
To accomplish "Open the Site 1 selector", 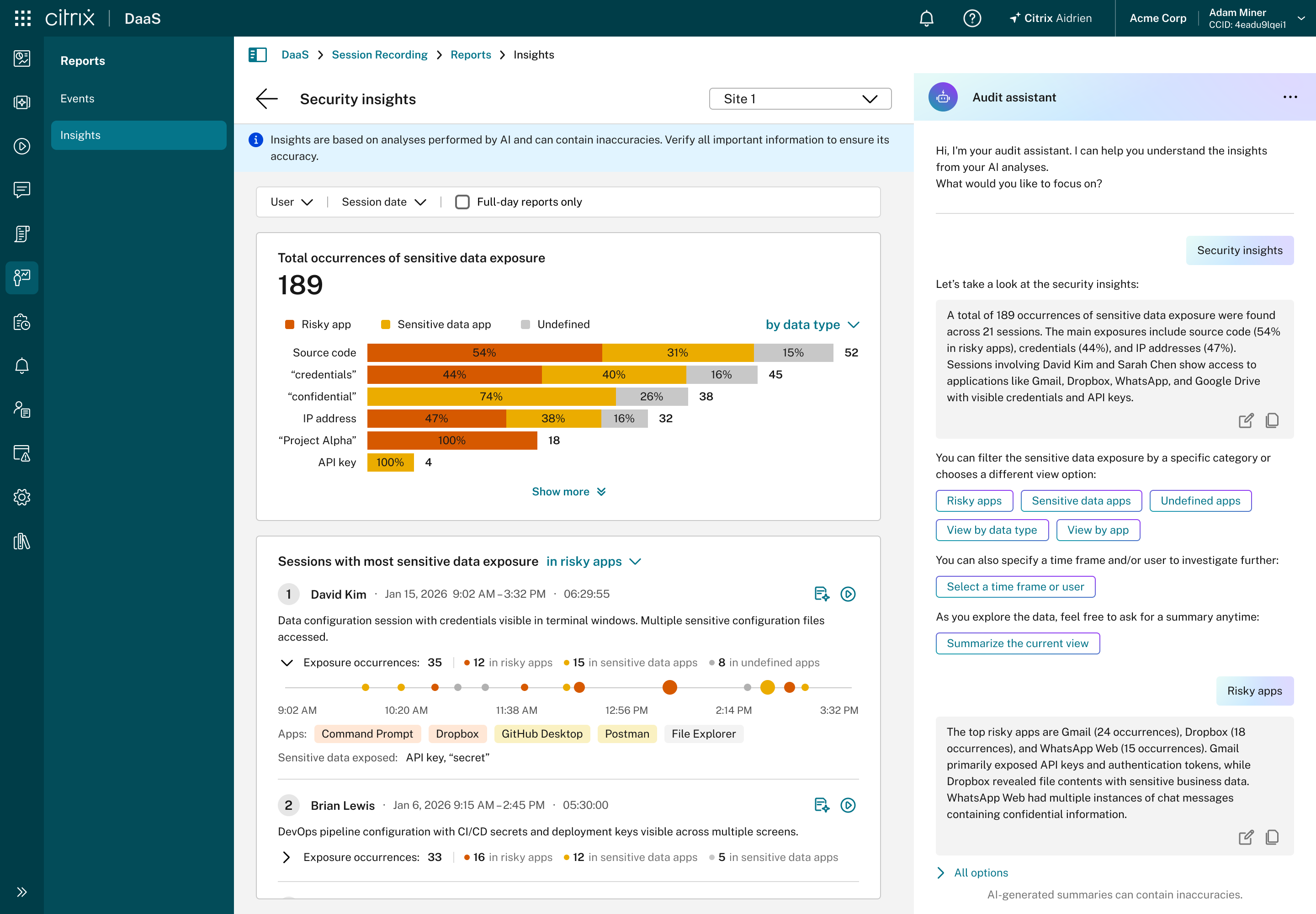I will point(800,99).
